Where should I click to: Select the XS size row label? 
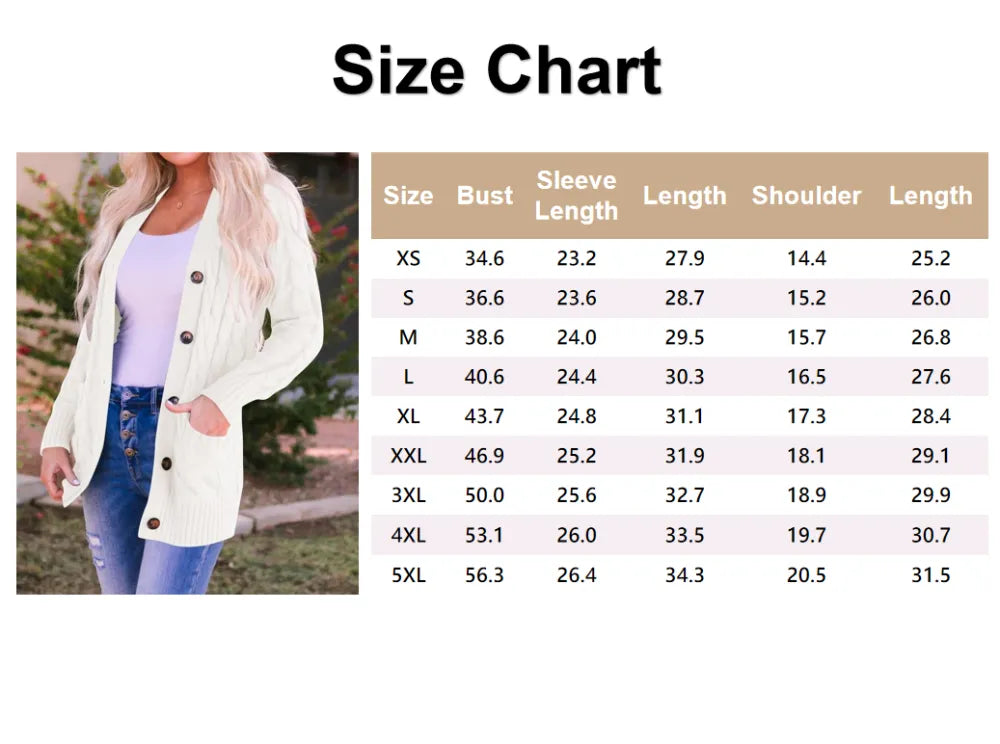(x=408, y=258)
